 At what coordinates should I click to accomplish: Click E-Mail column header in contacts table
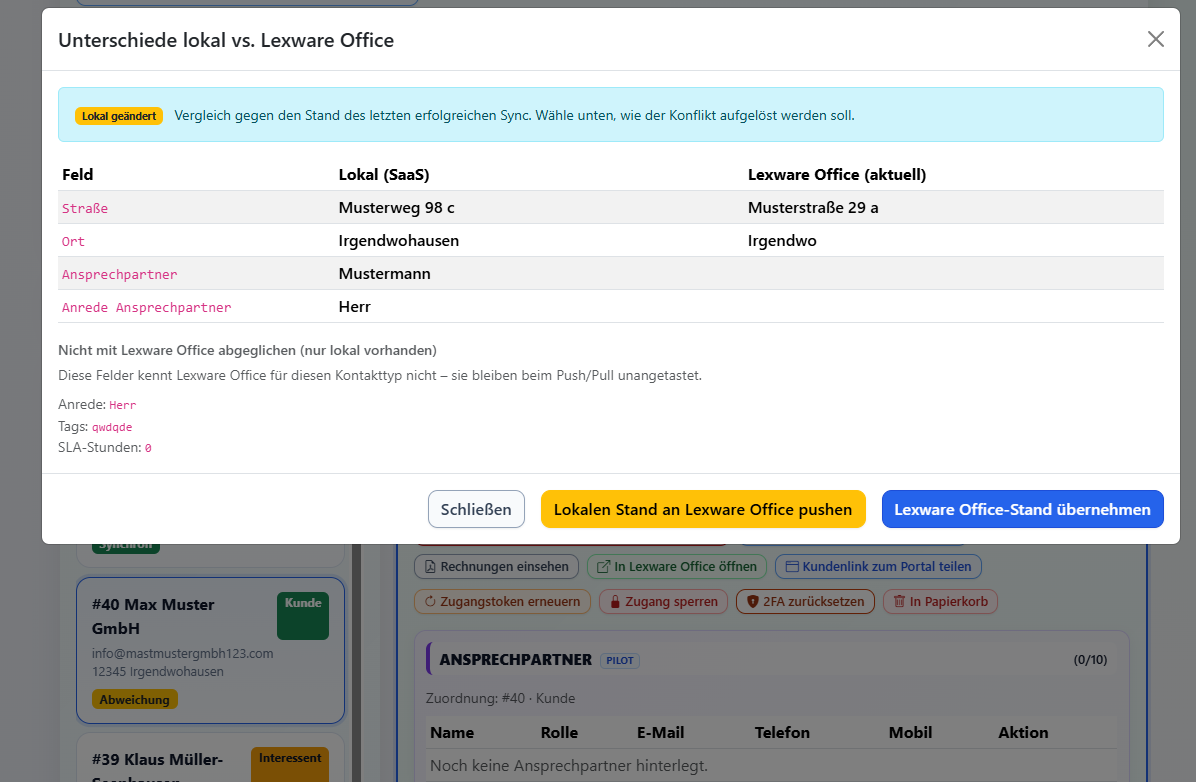(x=661, y=732)
